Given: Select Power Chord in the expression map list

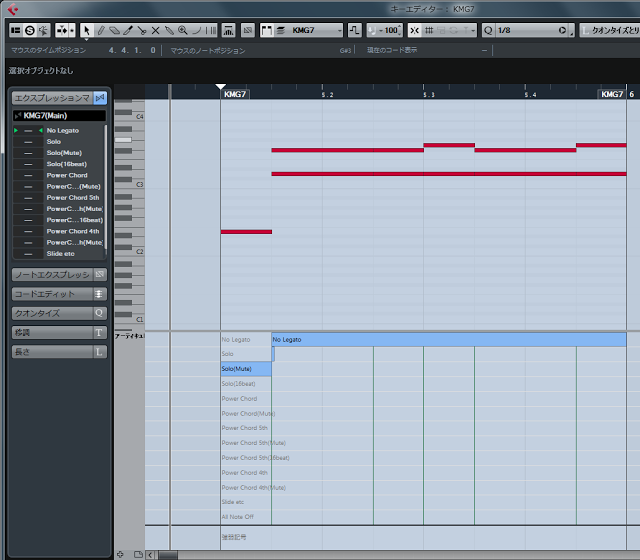Looking at the screenshot, I should tap(66, 175).
